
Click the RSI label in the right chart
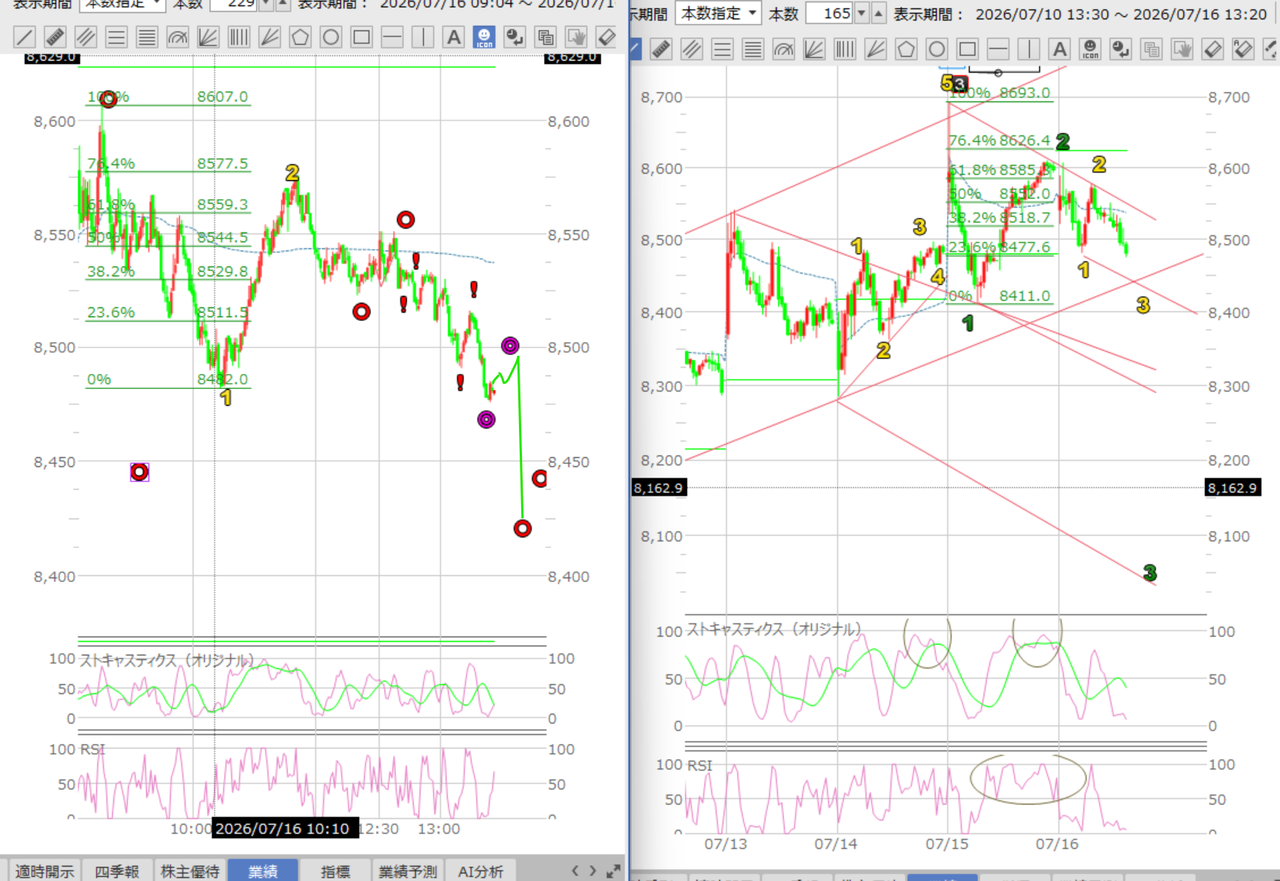tap(699, 766)
